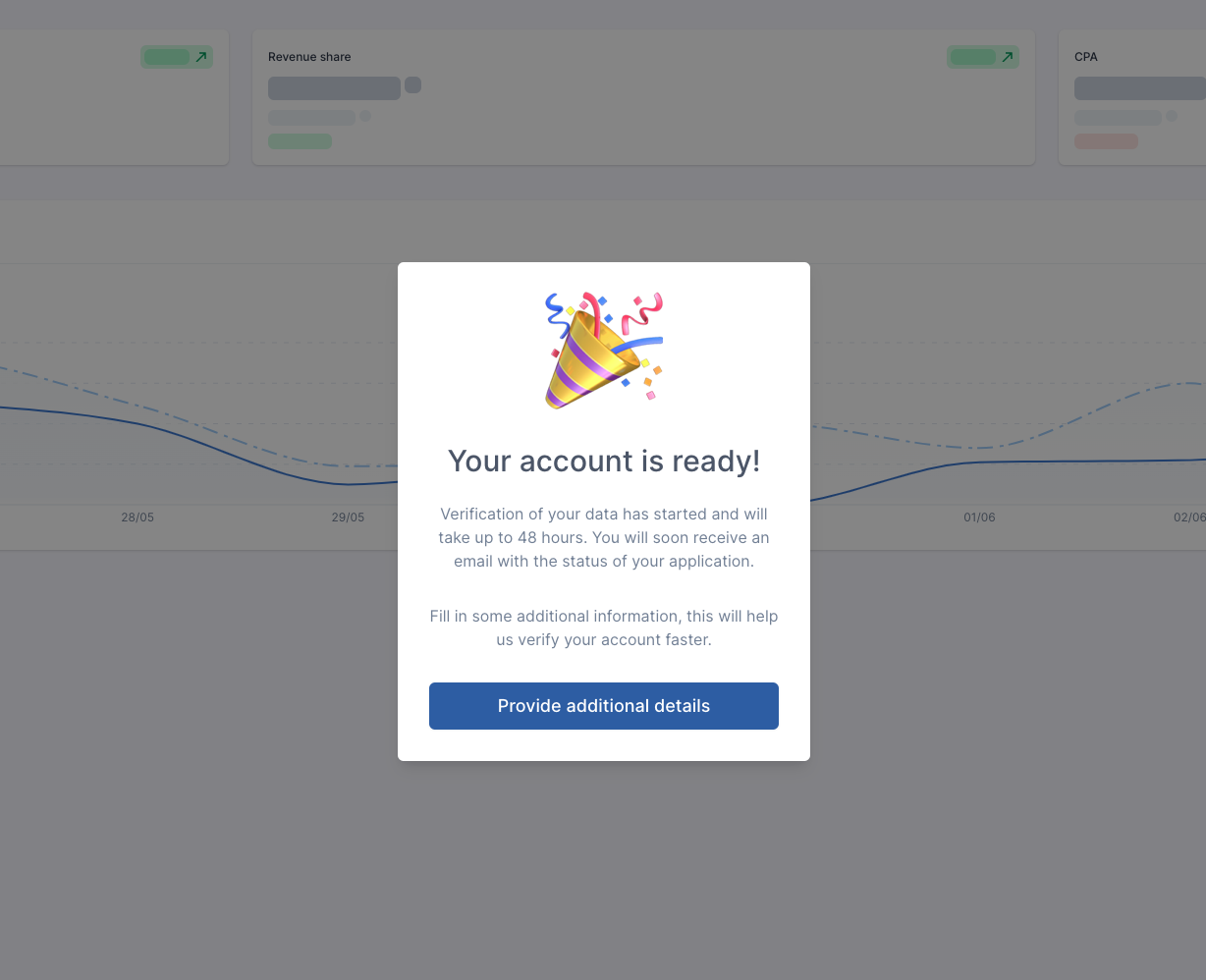Click the green pill in Revenue share card
This screenshot has width=1206, height=980.
[x=300, y=141]
